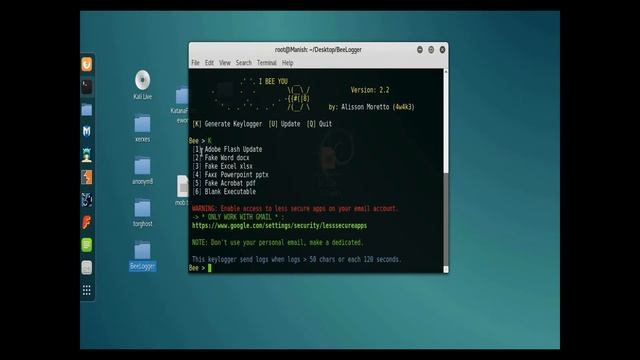Viewport: 640px width, 360px height.
Task: Click the '[U] Update' option text
Action: [284, 124]
